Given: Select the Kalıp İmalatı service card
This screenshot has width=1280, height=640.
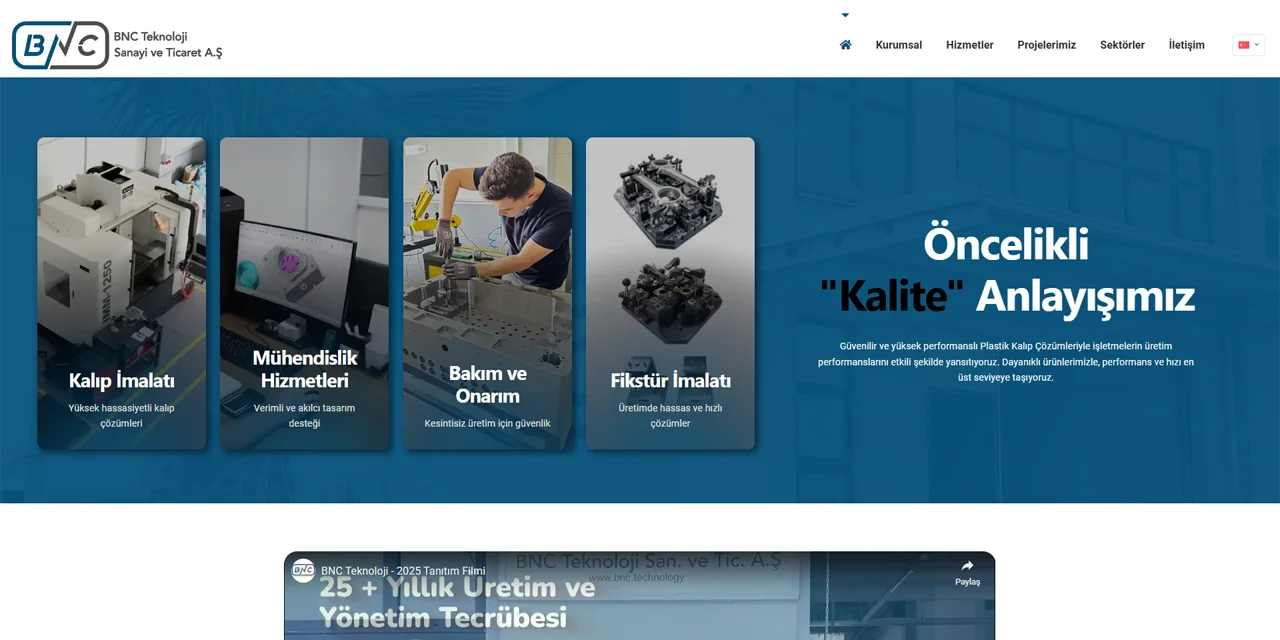Looking at the screenshot, I should coord(121,291).
